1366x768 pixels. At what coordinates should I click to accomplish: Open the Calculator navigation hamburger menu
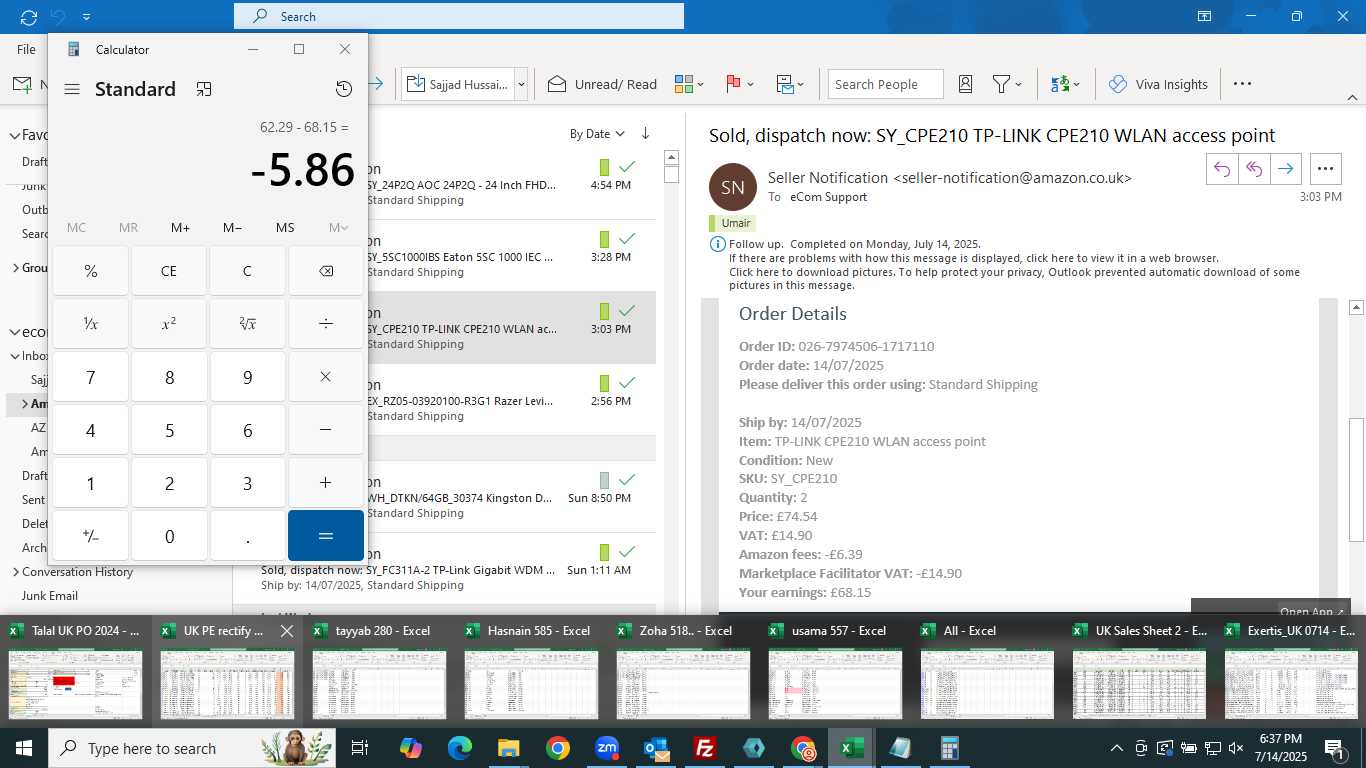72,89
